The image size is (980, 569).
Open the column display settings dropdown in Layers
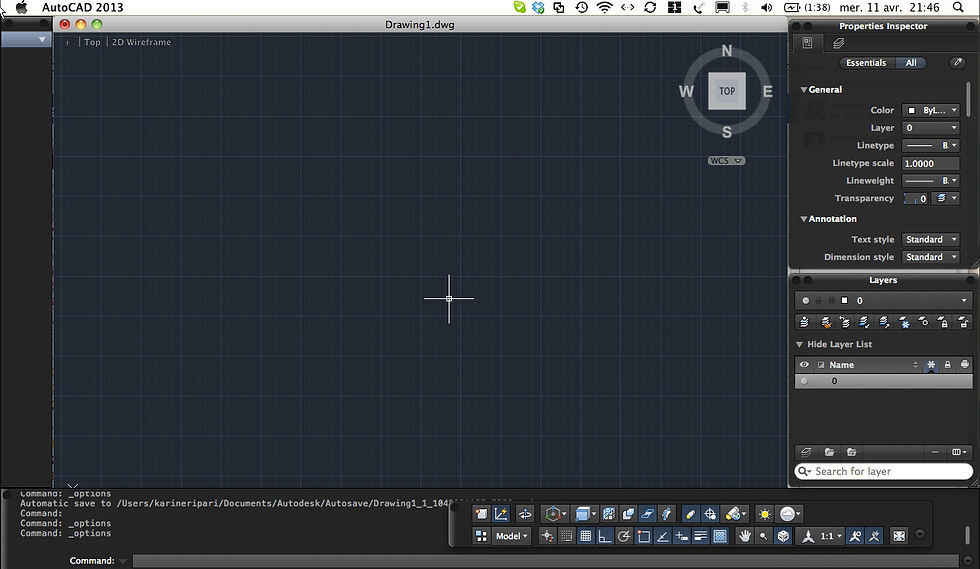tap(959, 452)
